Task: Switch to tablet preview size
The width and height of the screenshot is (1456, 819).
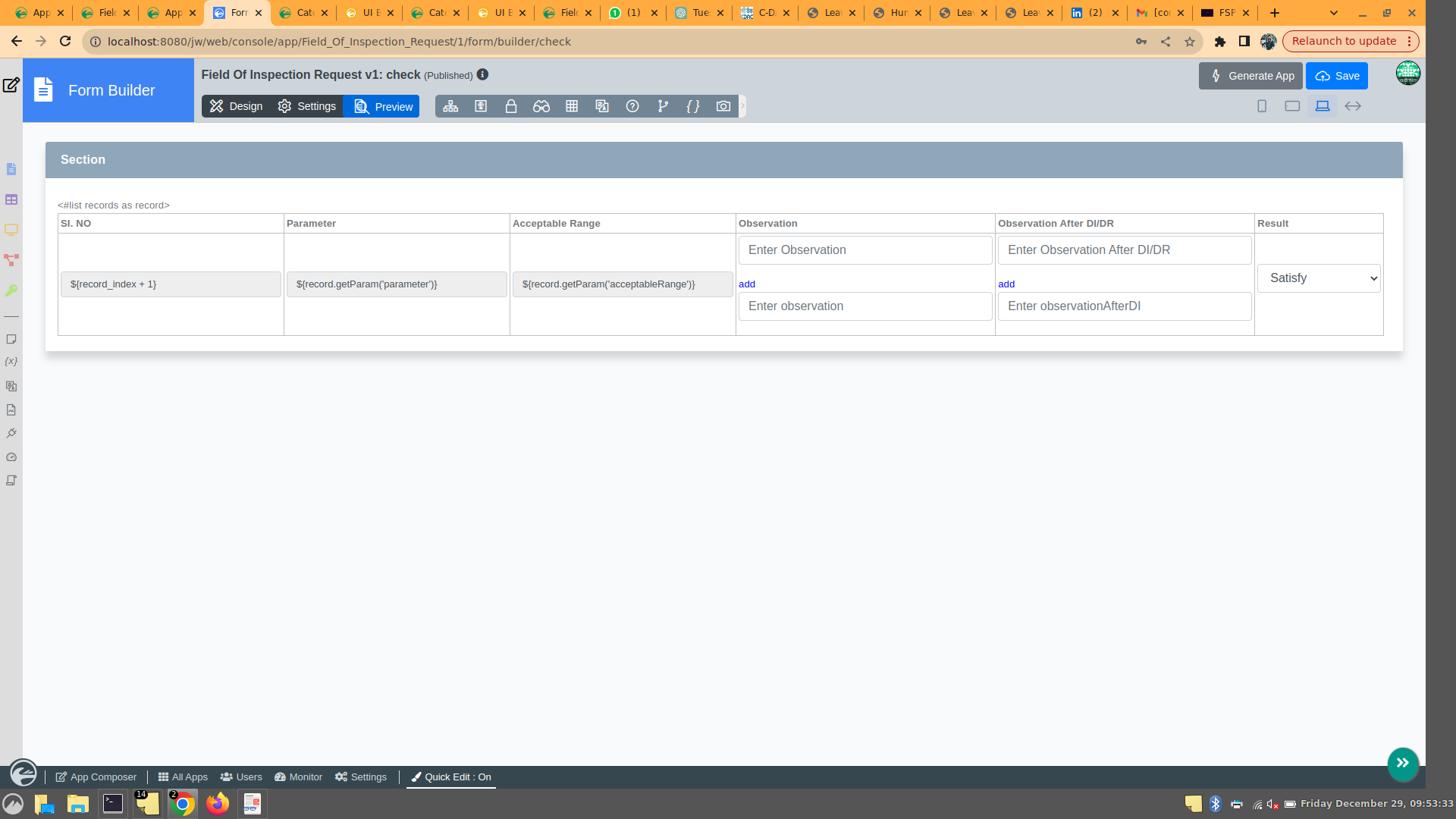Action: 1292,106
